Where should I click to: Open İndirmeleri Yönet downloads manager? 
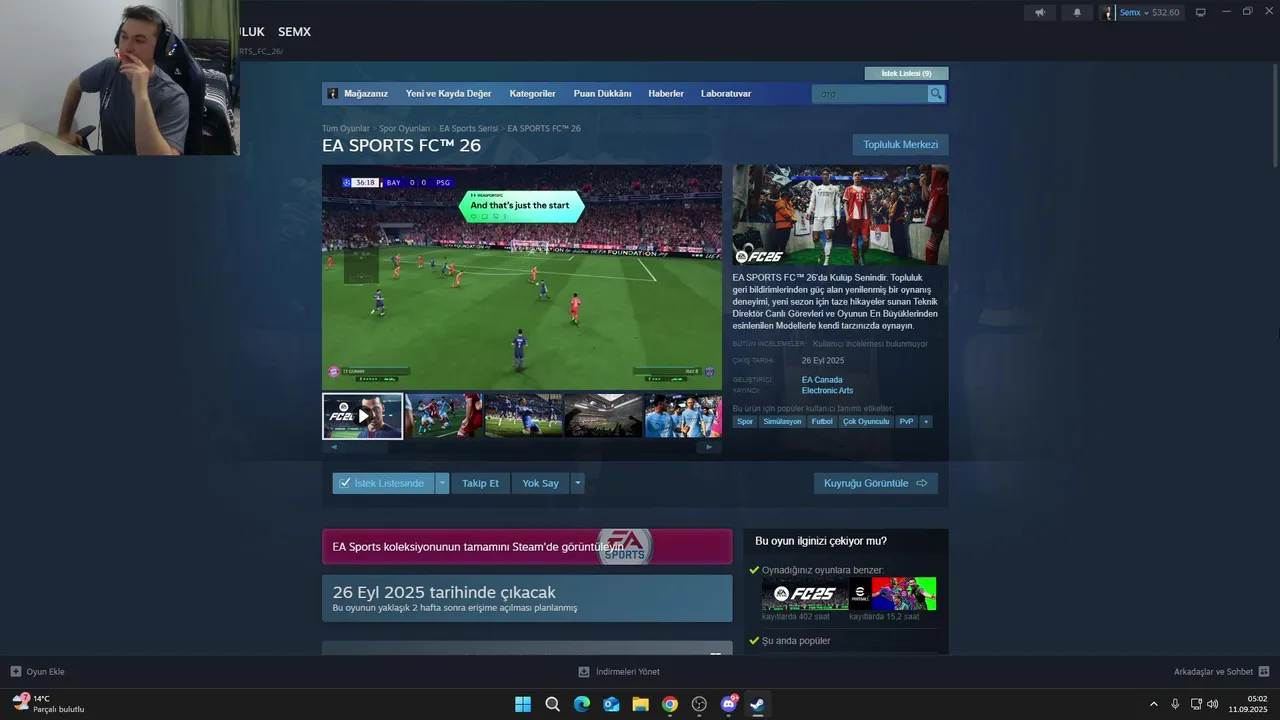coord(619,672)
